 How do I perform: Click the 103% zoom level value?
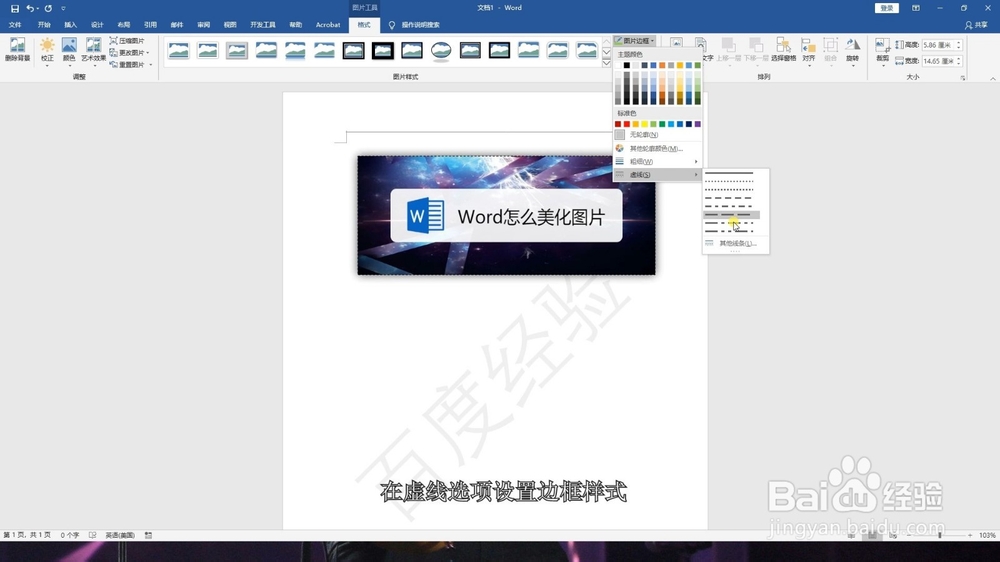987,535
